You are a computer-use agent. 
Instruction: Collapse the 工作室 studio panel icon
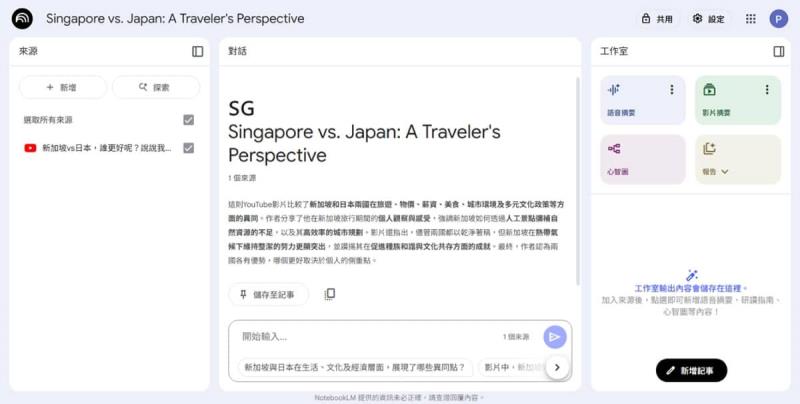click(x=779, y=51)
